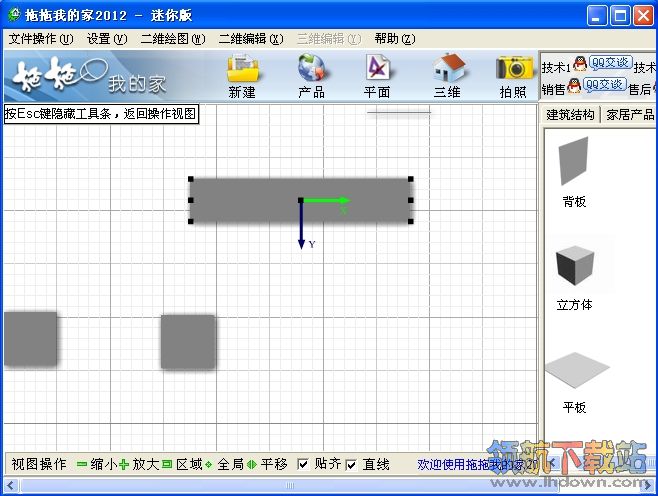The image size is (658, 496).
Task: Click the top-left selection handle of rectangle
Action: 191,179
